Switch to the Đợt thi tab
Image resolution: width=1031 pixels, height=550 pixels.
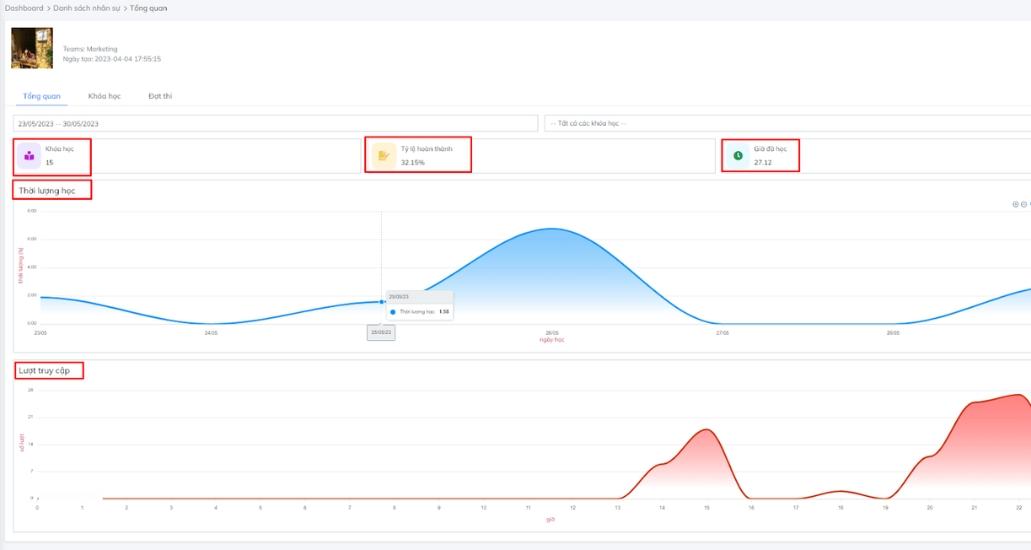pyautogui.click(x=160, y=96)
